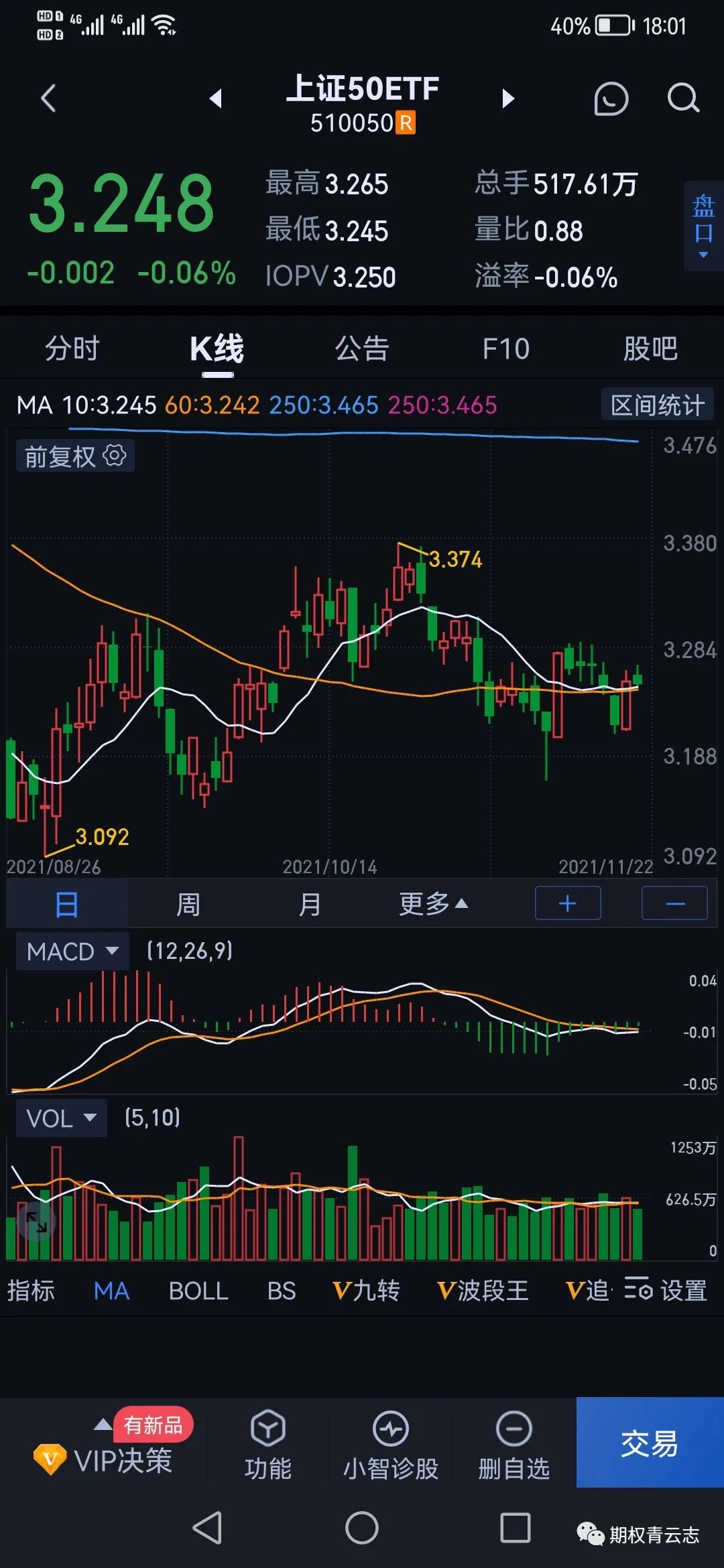Open the VOL indicator dropdown
The height and width of the screenshot is (1568, 724).
(61, 1118)
